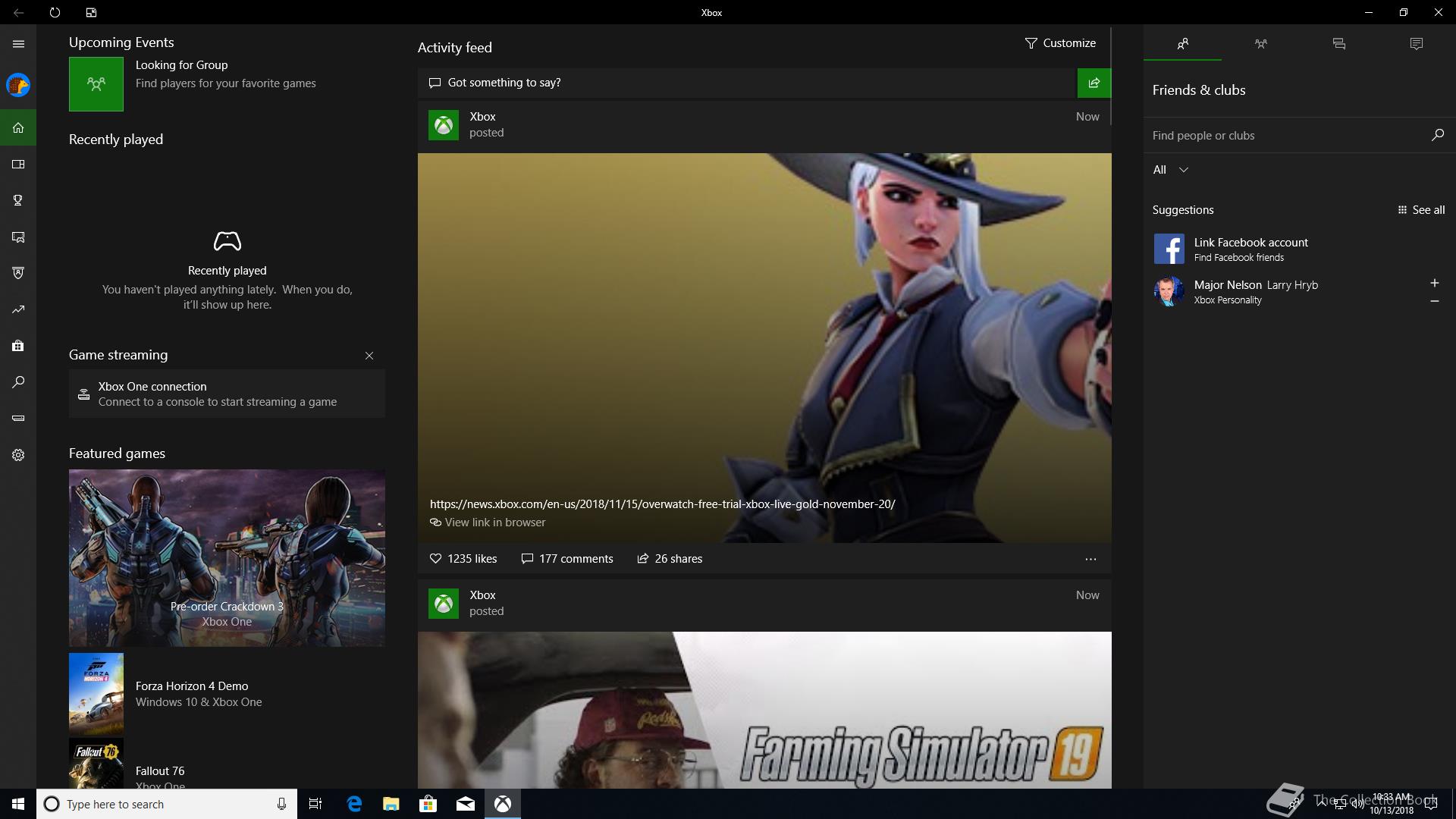This screenshot has width=1456, height=819.
Task: Click Xbox One connection panel
Action: pyautogui.click(x=227, y=394)
